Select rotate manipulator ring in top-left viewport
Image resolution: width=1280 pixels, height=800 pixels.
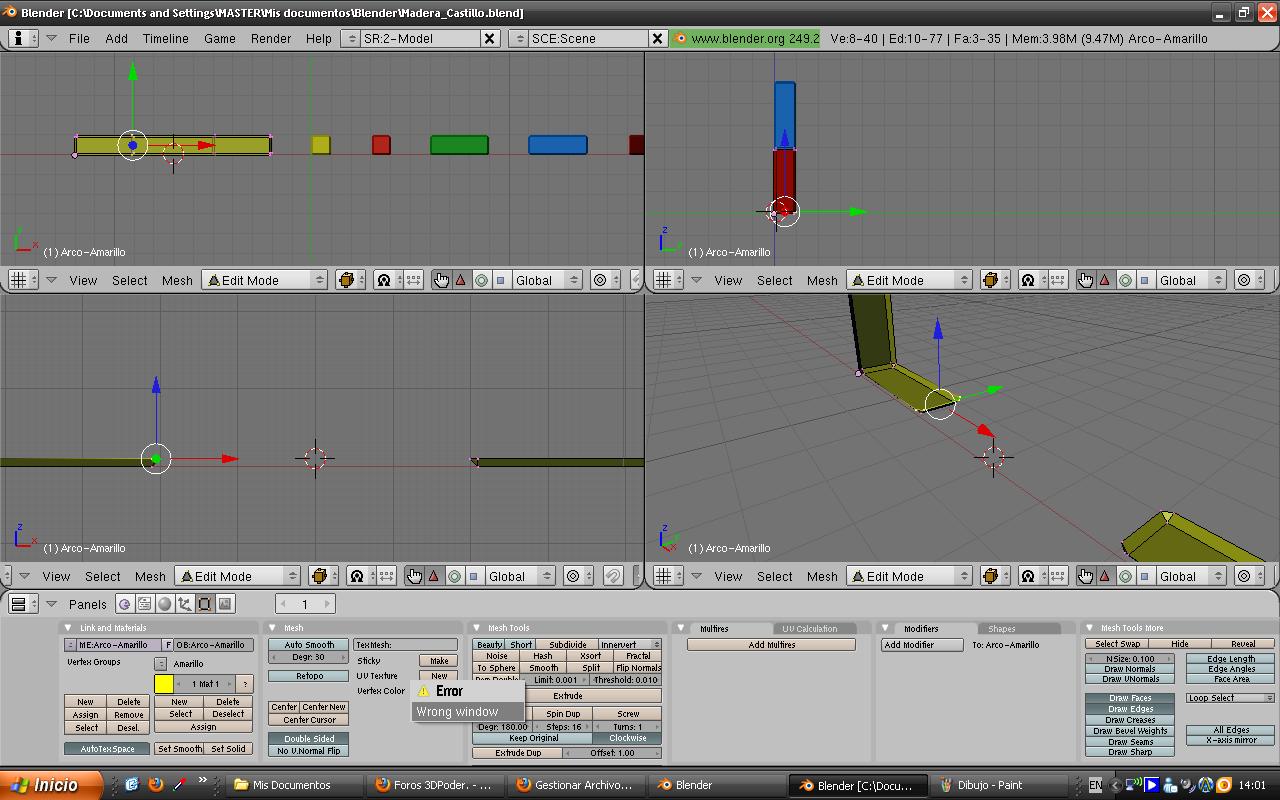click(x=481, y=280)
